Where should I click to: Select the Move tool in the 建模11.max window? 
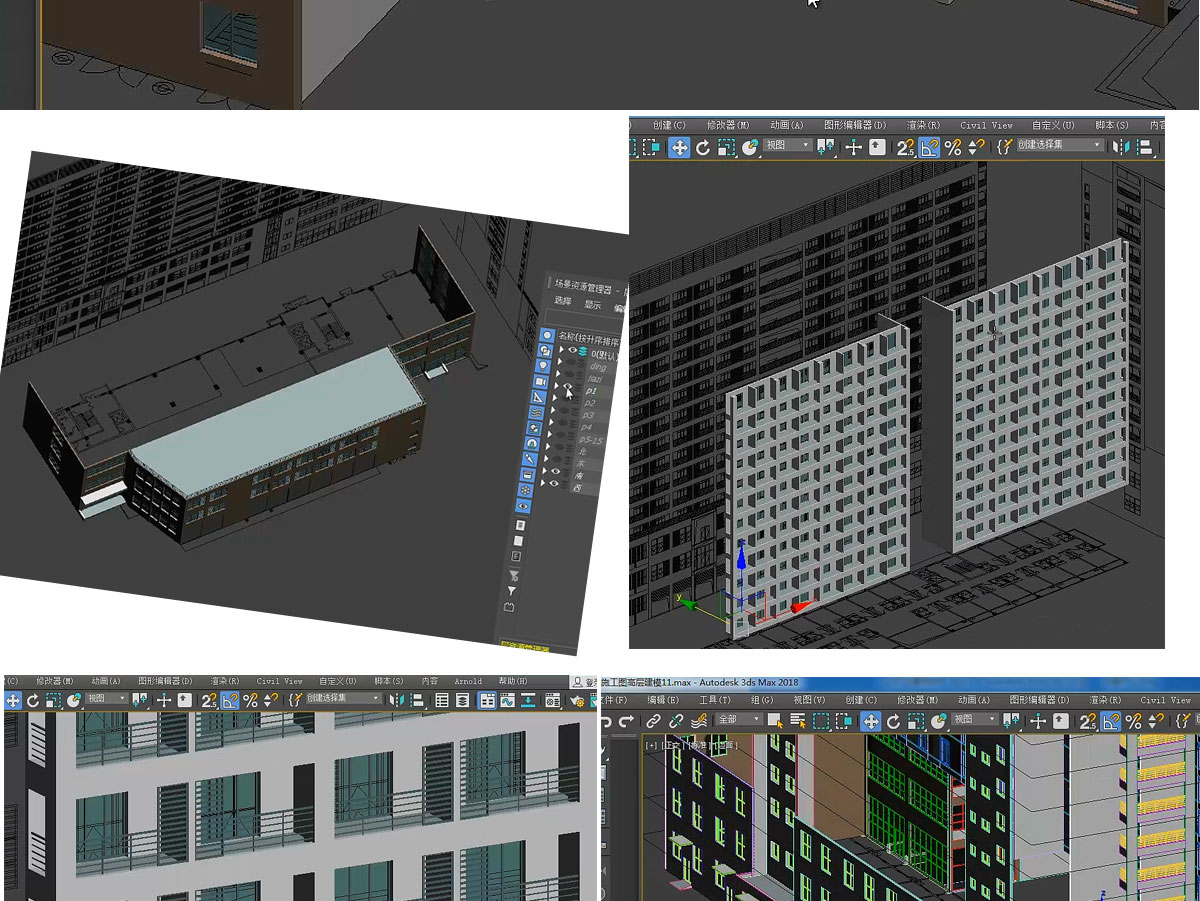pos(871,720)
